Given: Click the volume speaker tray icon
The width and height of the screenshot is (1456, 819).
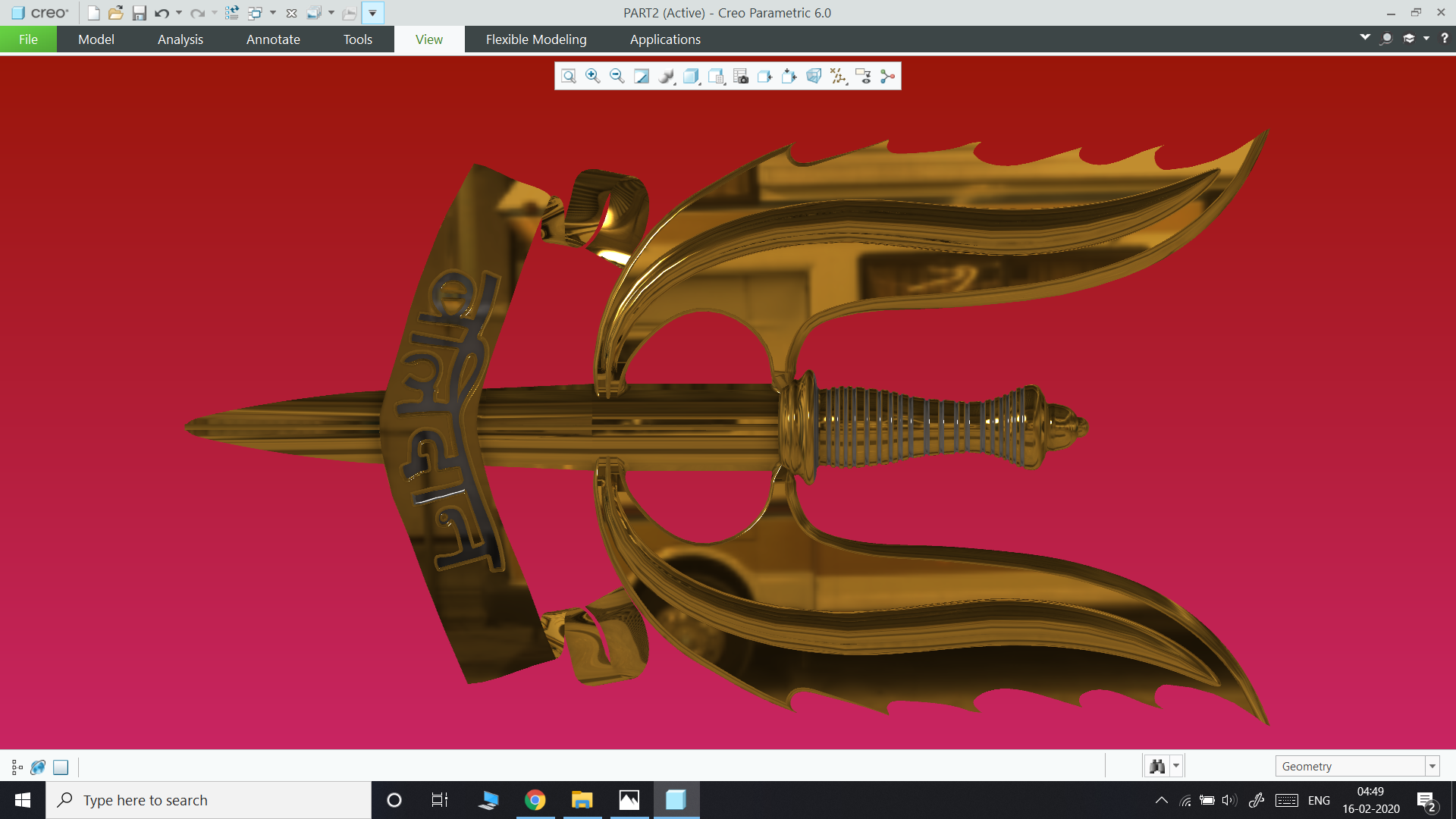Looking at the screenshot, I should point(1230,800).
